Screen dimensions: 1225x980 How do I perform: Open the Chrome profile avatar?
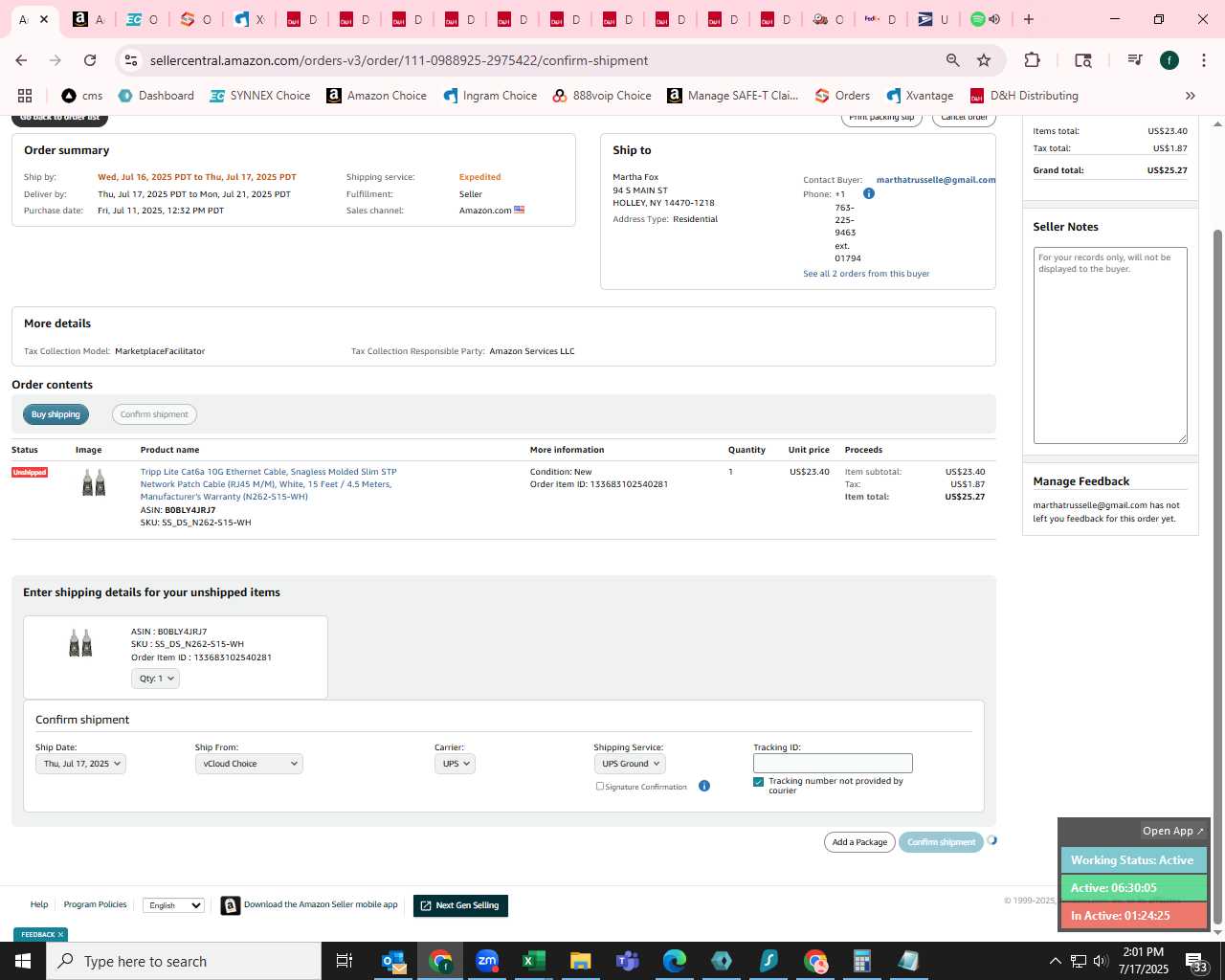pos(1169,60)
